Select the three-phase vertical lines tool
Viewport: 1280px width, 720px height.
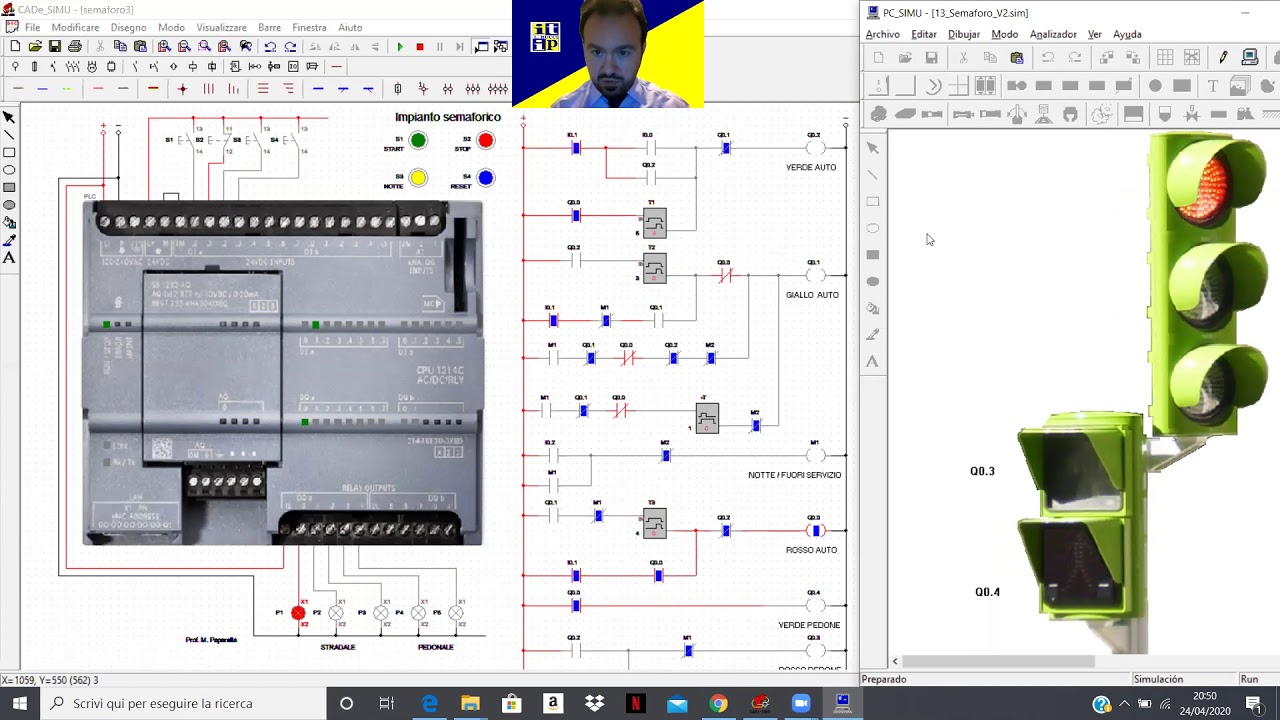click(208, 89)
